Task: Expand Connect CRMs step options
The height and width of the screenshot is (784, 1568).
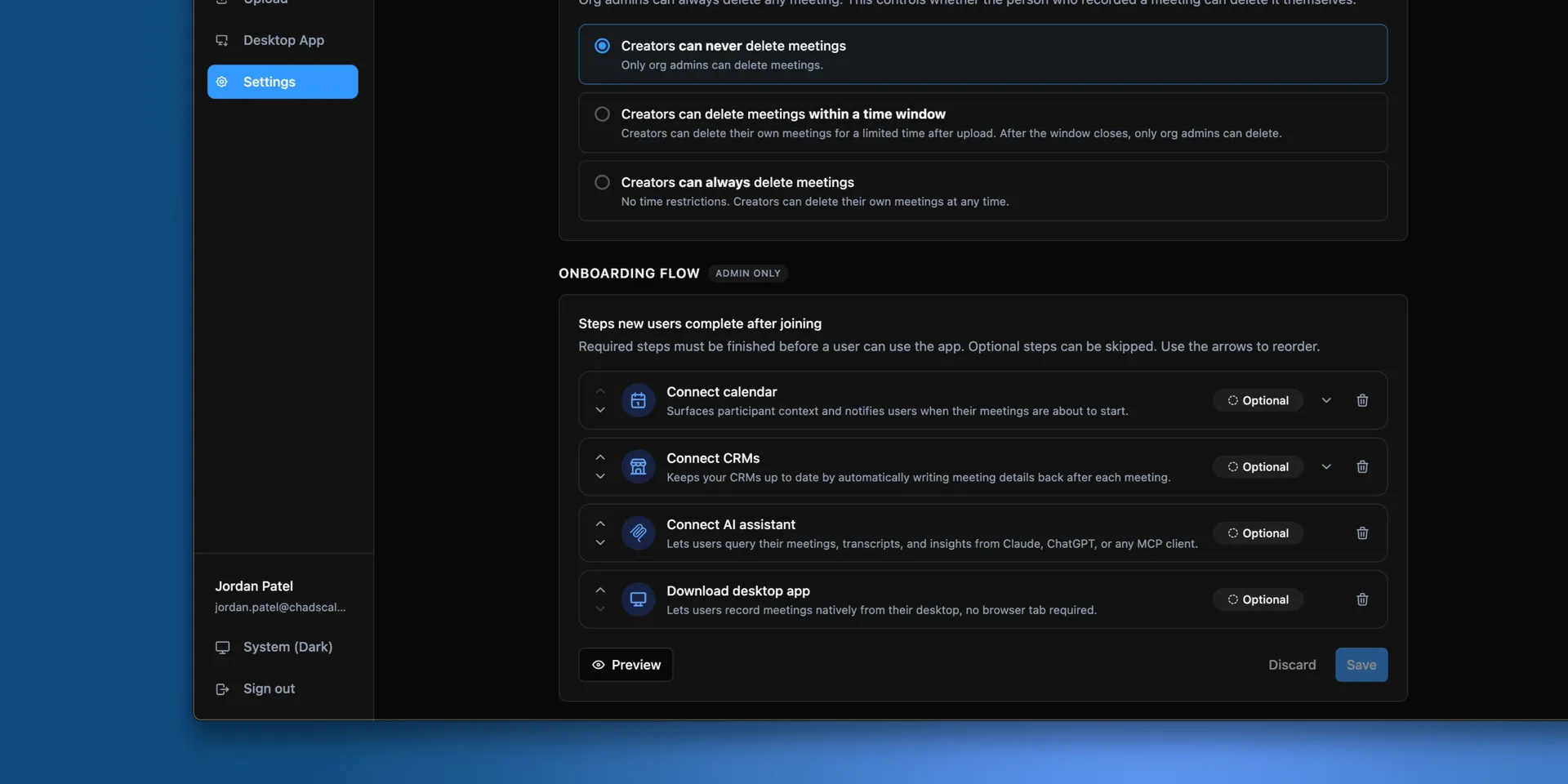Action: coord(1326,466)
